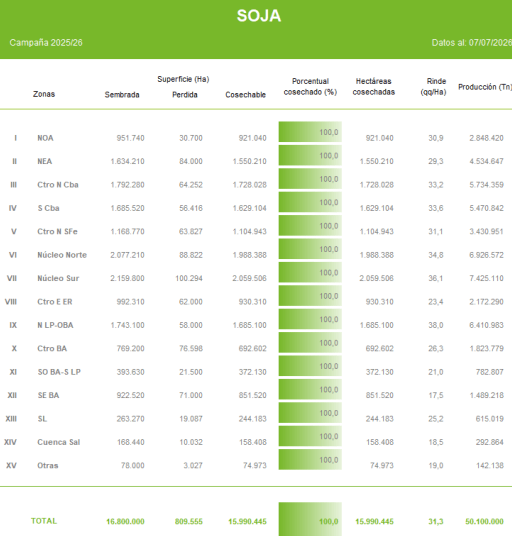Screen dimensions: 512x536
Task: Click total perdida value 809.555
Action: [189, 522]
